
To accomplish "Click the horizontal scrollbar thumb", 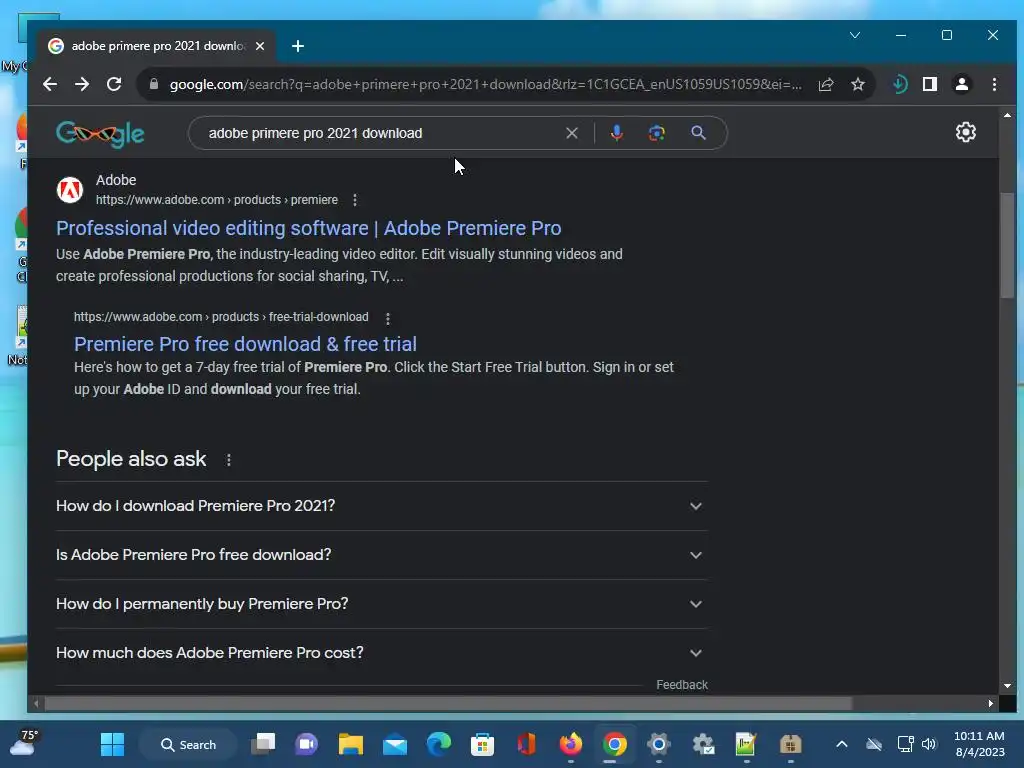I will [x=448, y=703].
